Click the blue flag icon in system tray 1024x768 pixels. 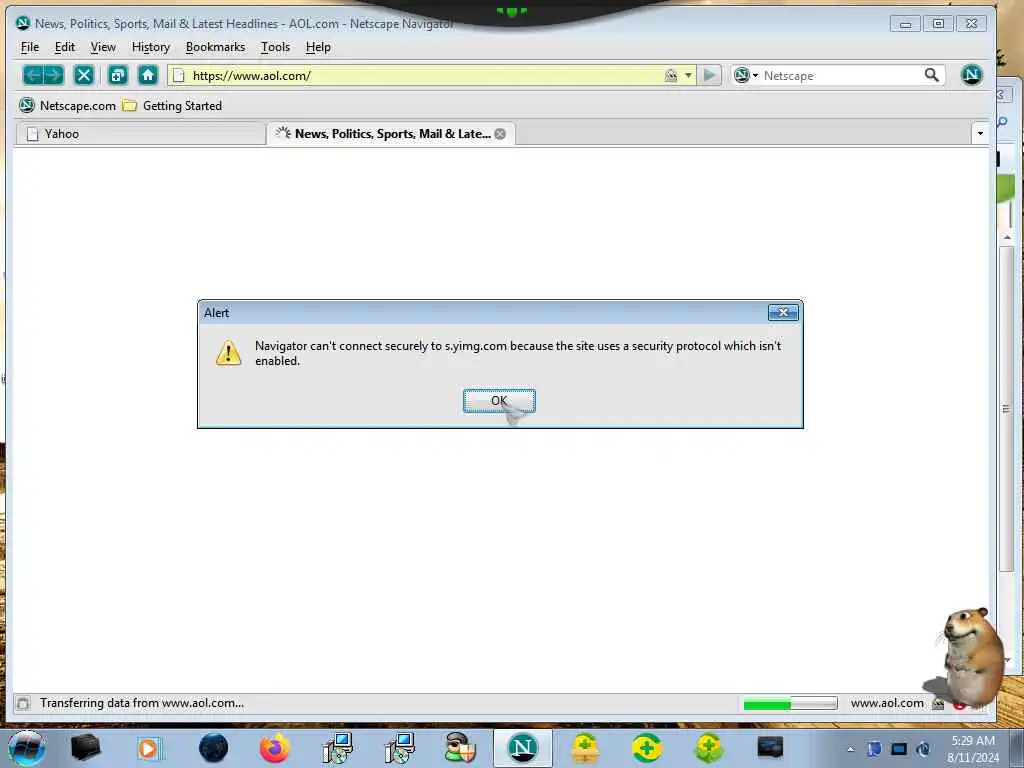874,749
